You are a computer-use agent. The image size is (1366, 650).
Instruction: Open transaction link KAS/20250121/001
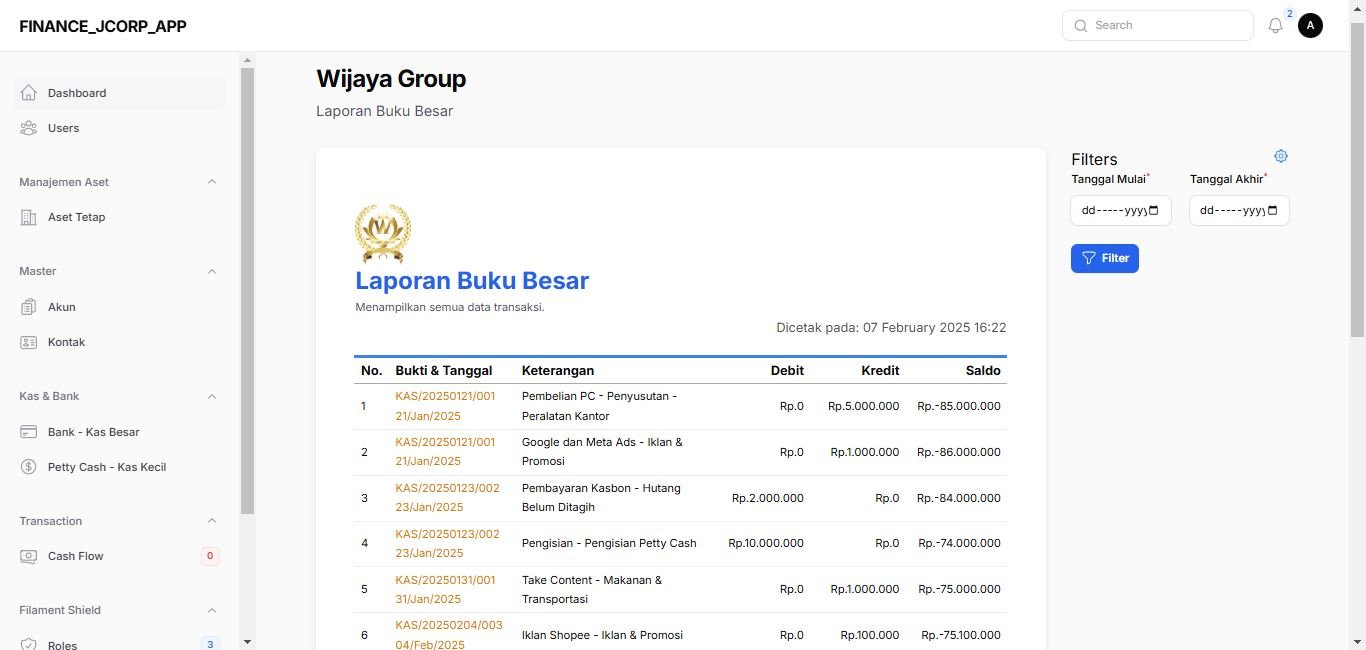tap(445, 396)
